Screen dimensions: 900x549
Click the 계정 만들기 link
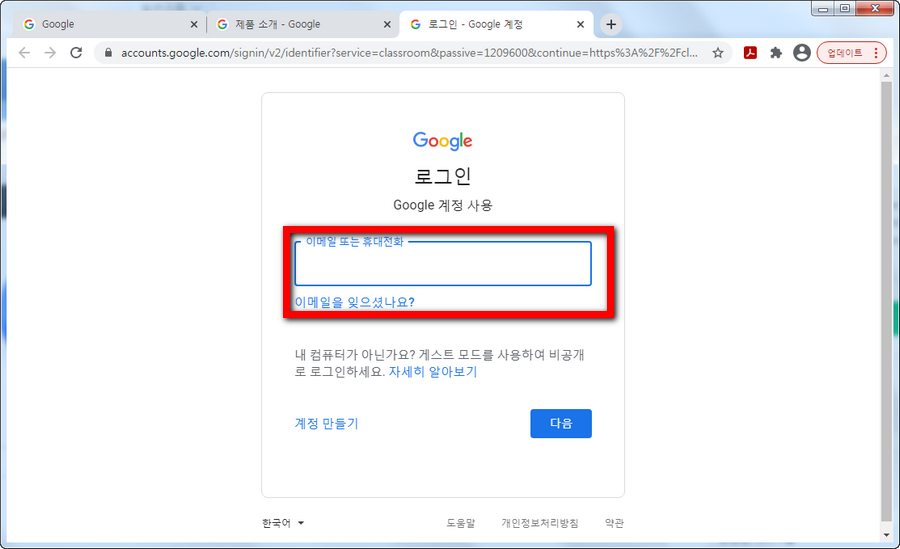(x=326, y=423)
